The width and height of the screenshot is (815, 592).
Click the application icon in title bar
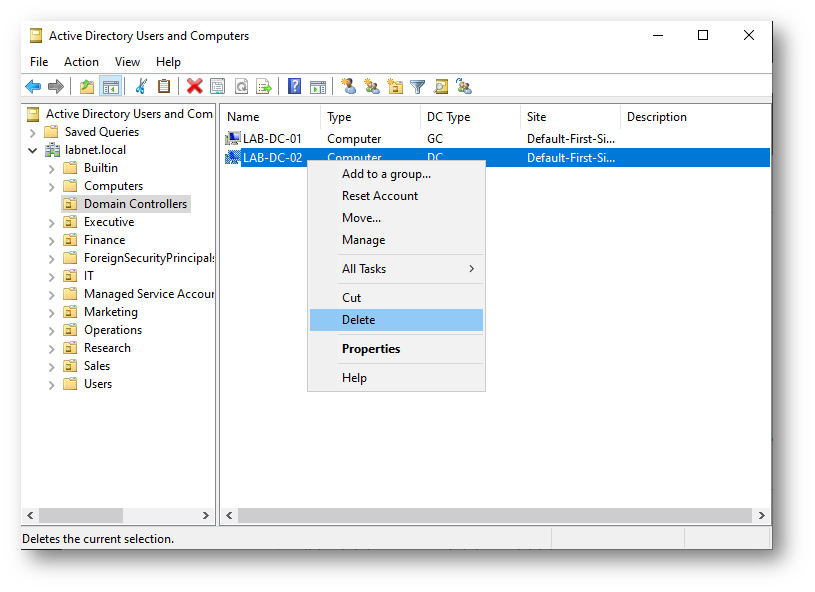(x=36, y=35)
